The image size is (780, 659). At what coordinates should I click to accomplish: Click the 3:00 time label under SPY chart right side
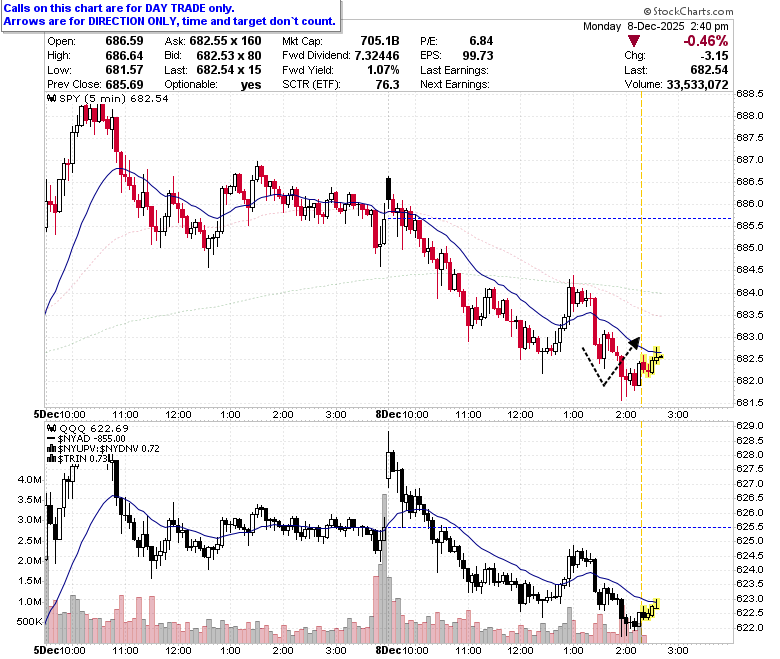point(678,414)
